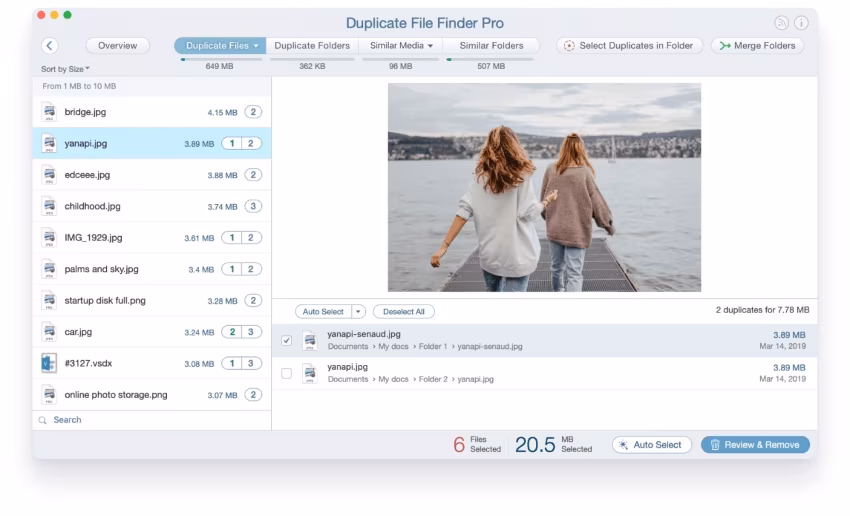Click Deselect All button
850x516 pixels.
[404, 312]
